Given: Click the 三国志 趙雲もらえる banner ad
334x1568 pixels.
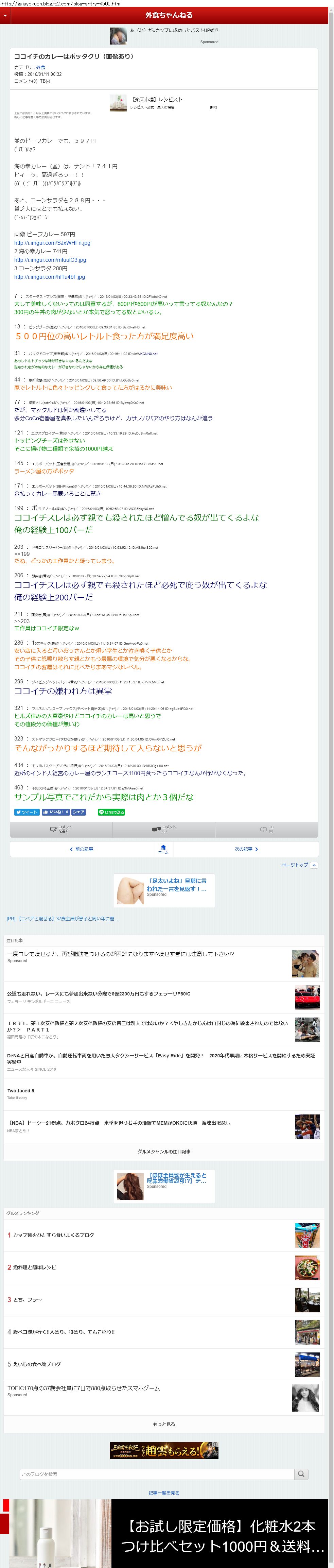Looking at the screenshot, I should point(164,1450).
